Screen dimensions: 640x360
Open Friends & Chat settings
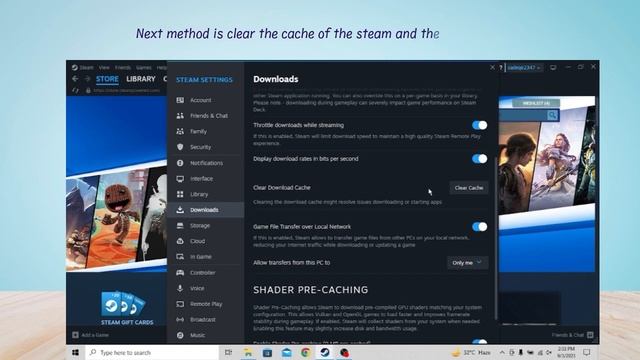(x=205, y=116)
